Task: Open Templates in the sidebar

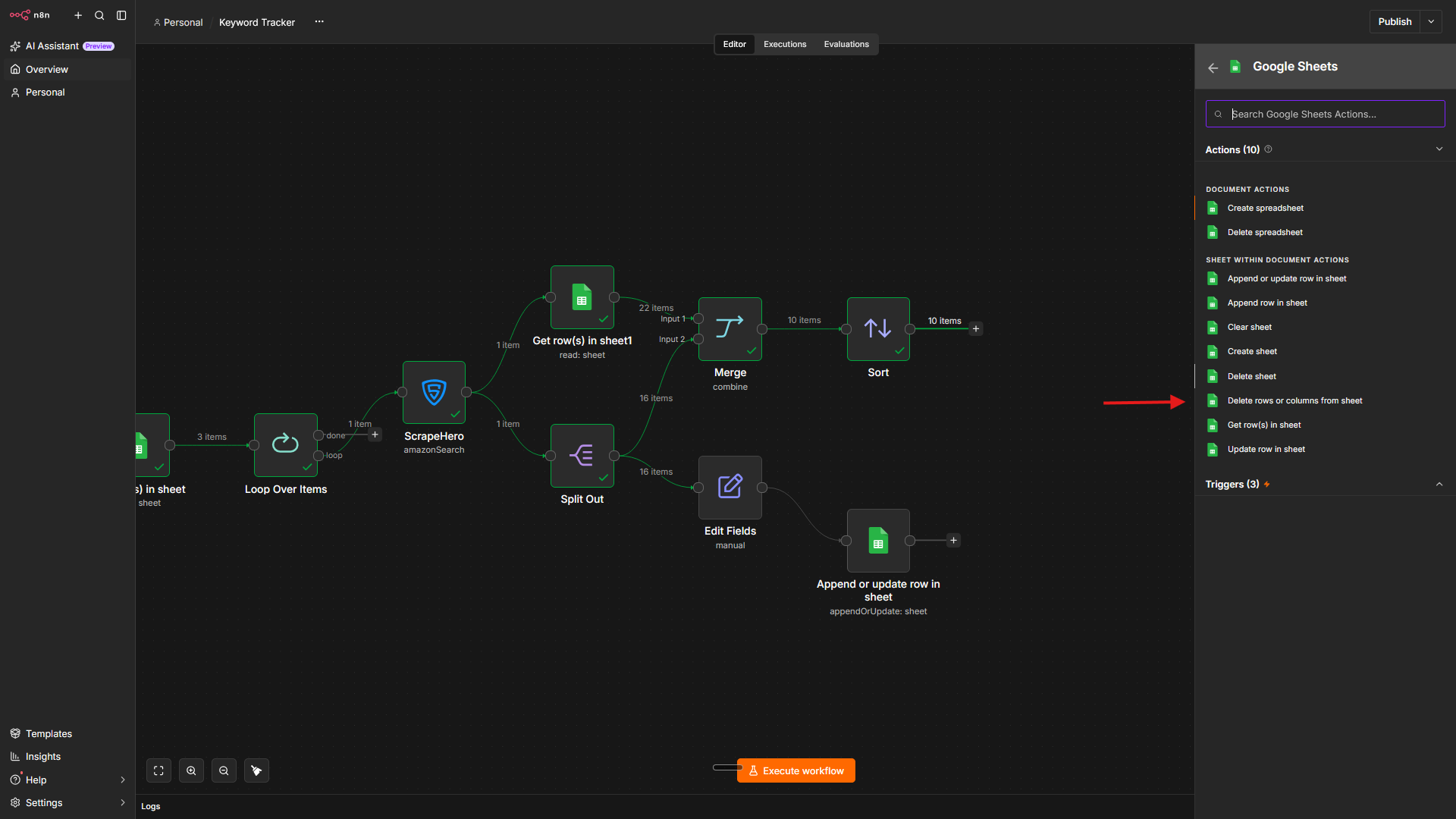Action: [x=67, y=733]
